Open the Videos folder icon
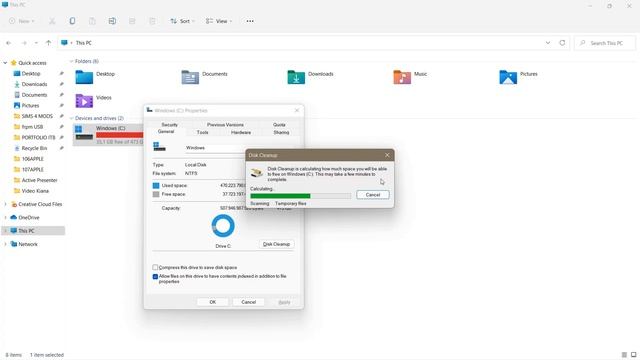 point(84,100)
